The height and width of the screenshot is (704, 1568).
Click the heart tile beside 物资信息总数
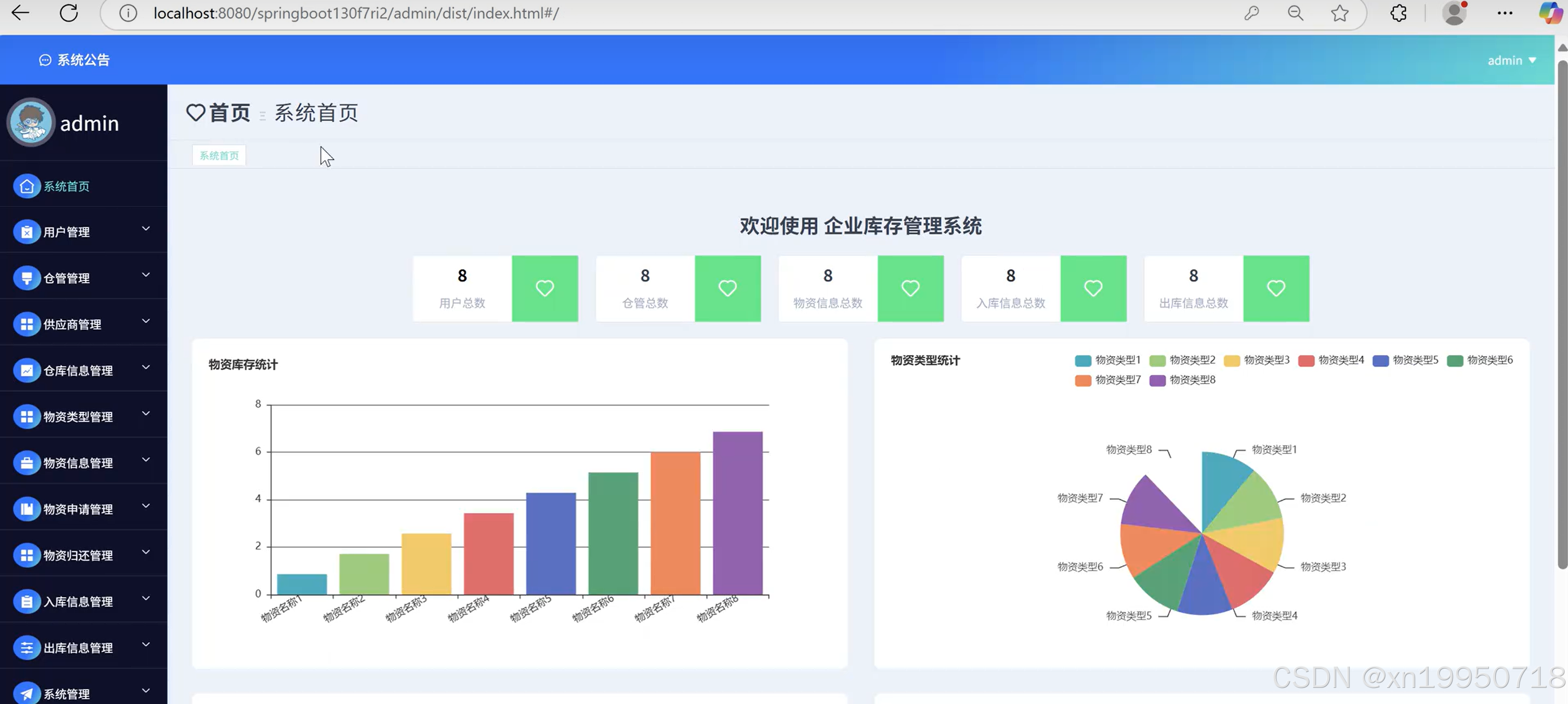point(911,288)
